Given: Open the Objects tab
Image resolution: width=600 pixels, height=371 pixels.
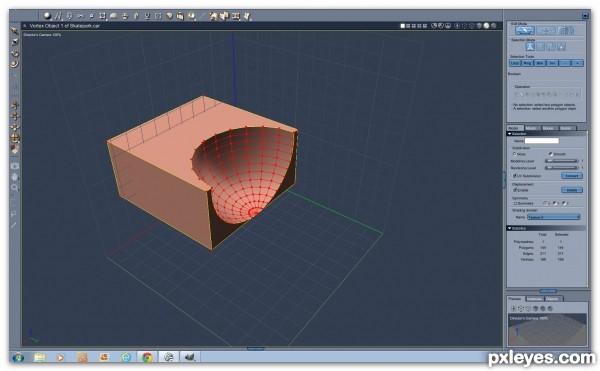Looking at the screenshot, I should [x=553, y=299].
